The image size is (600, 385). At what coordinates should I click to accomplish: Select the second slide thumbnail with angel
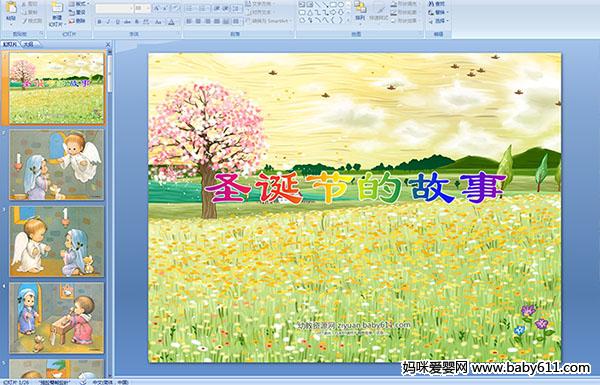(57, 165)
